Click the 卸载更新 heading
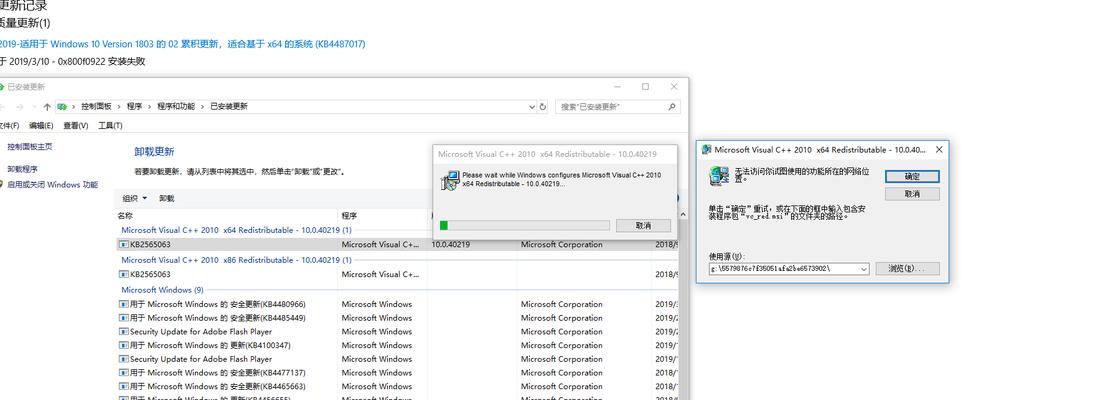The image size is (1093, 400). coord(154,151)
